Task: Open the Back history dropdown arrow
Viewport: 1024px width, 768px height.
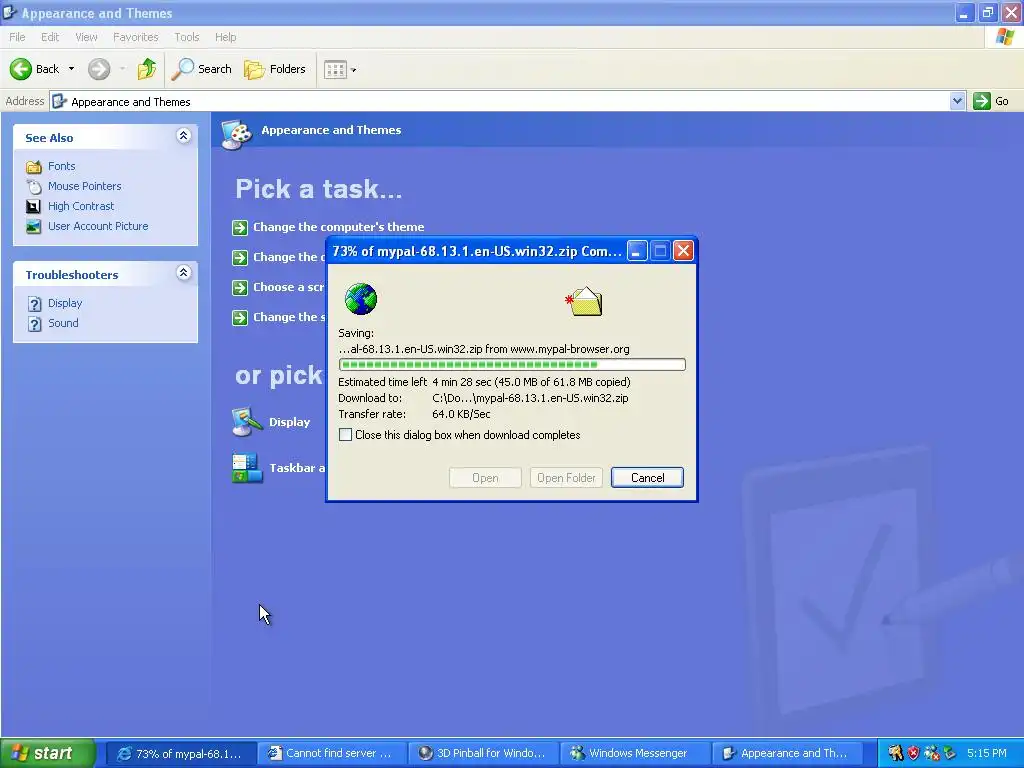Action: tap(71, 69)
